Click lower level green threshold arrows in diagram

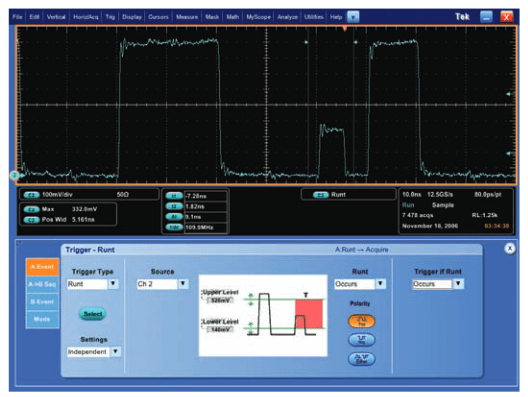[251, 328]
